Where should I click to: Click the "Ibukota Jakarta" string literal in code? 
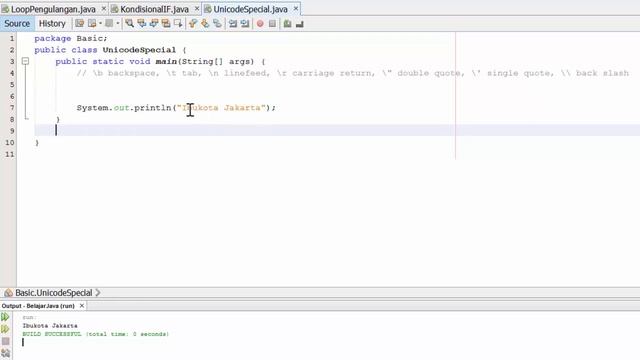221,108
